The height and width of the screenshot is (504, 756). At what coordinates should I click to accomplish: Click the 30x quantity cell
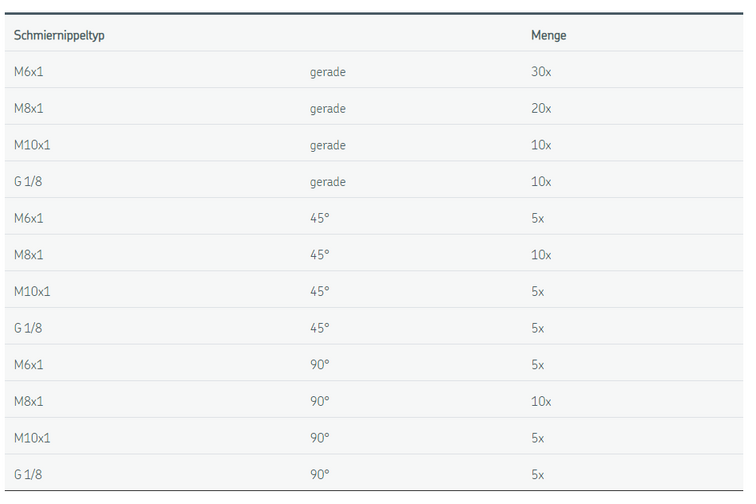541,72
